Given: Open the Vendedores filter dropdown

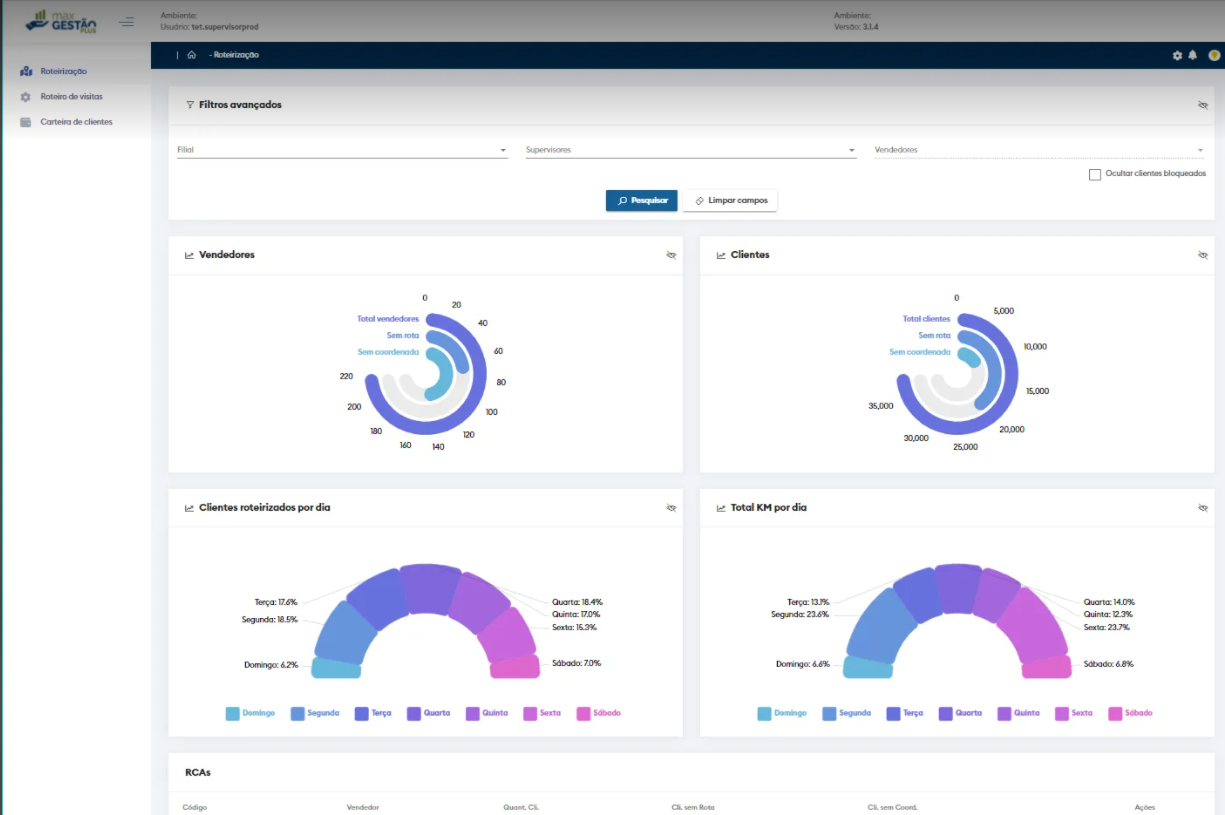Looking at the screenshot, I should 1038,150.
